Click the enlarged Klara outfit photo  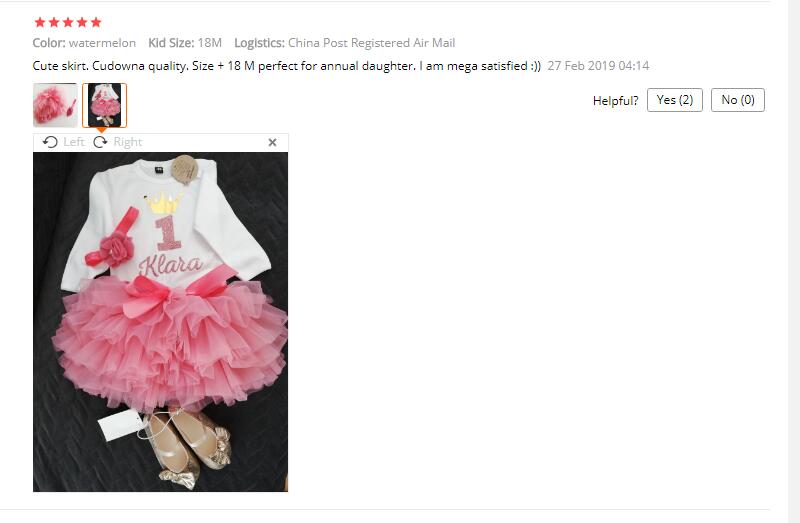[x=160, y=322]
